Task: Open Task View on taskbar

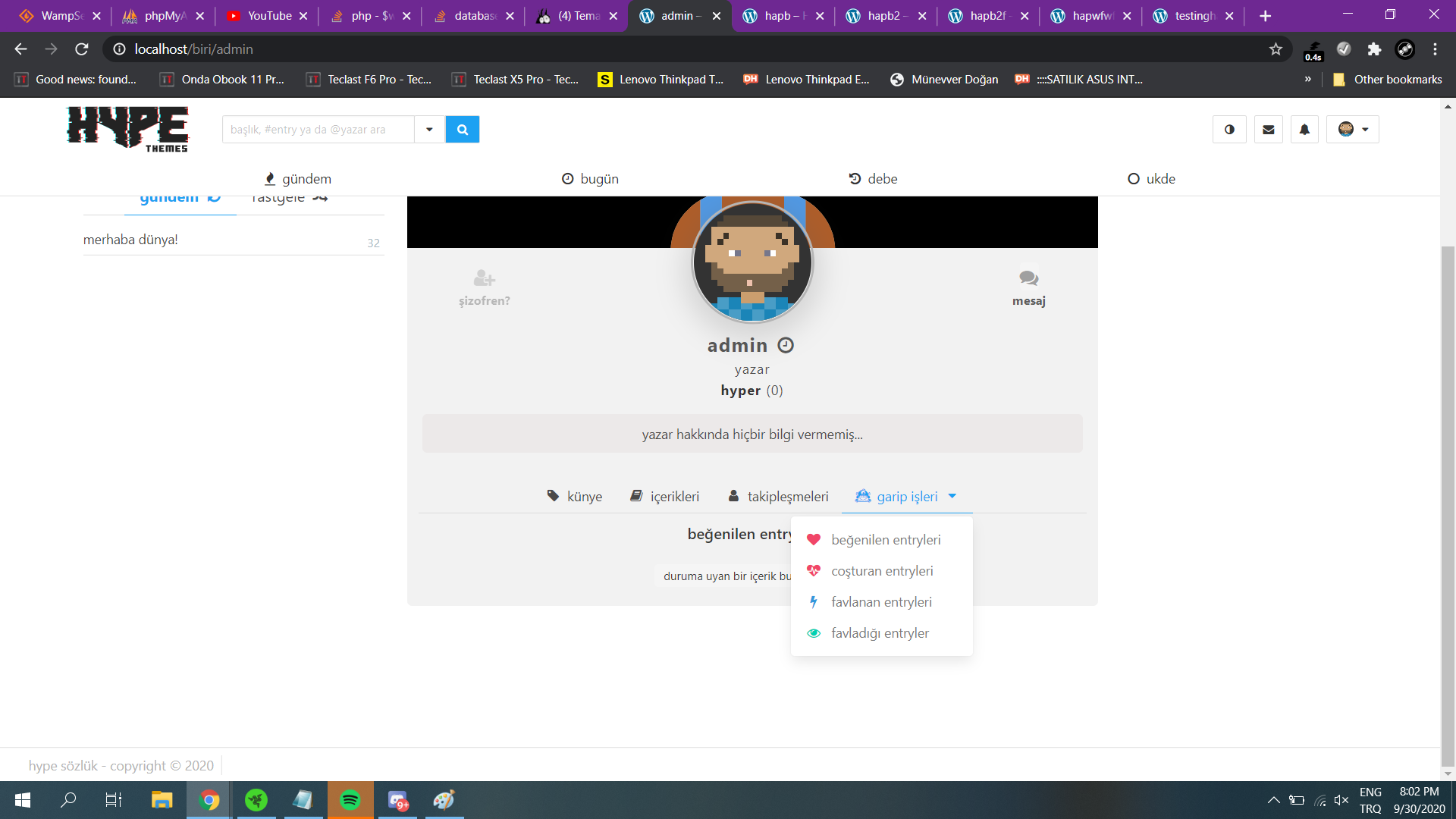Action: (114, 800)
